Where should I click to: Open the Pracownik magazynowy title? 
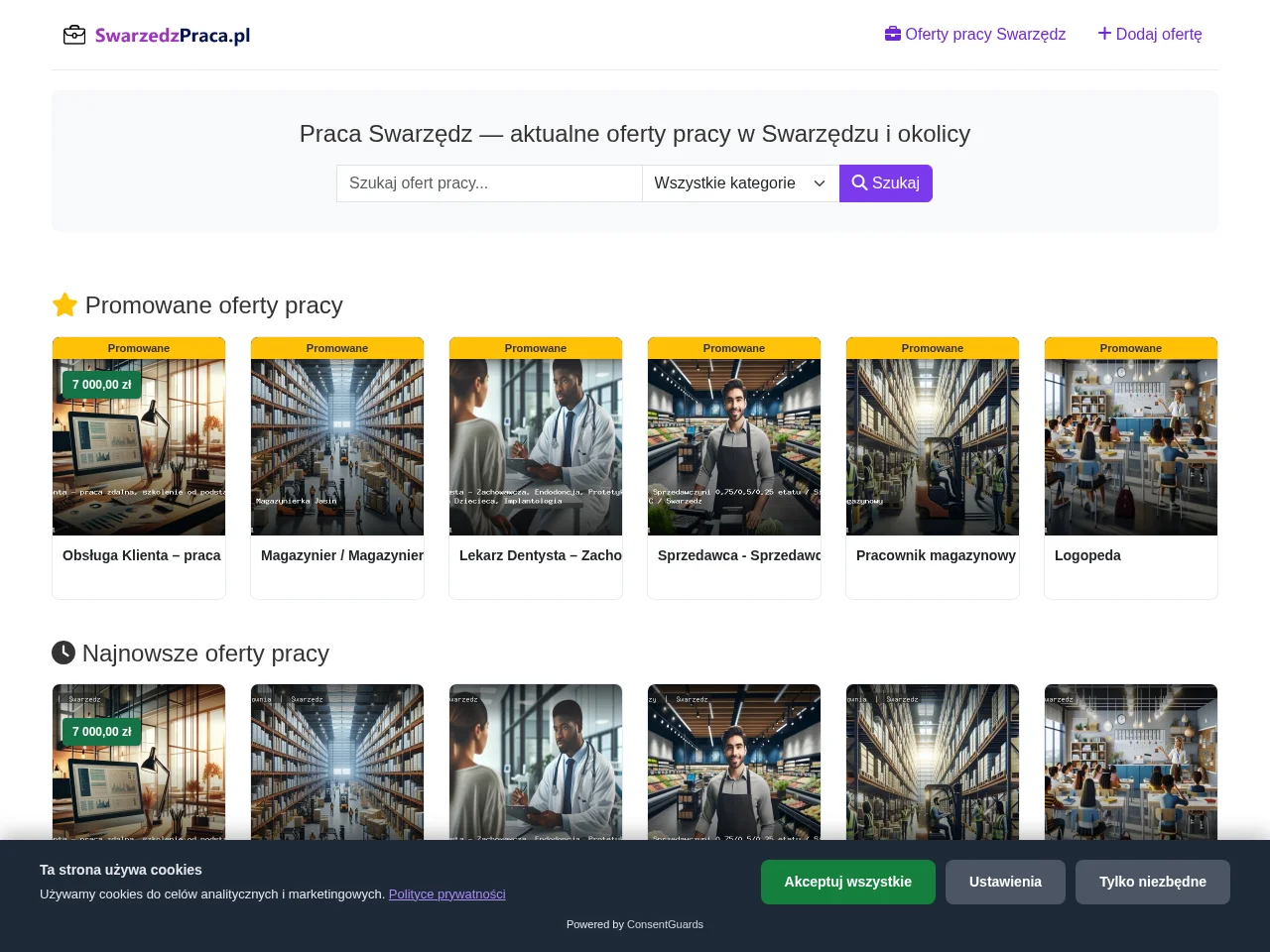(936, 555)
